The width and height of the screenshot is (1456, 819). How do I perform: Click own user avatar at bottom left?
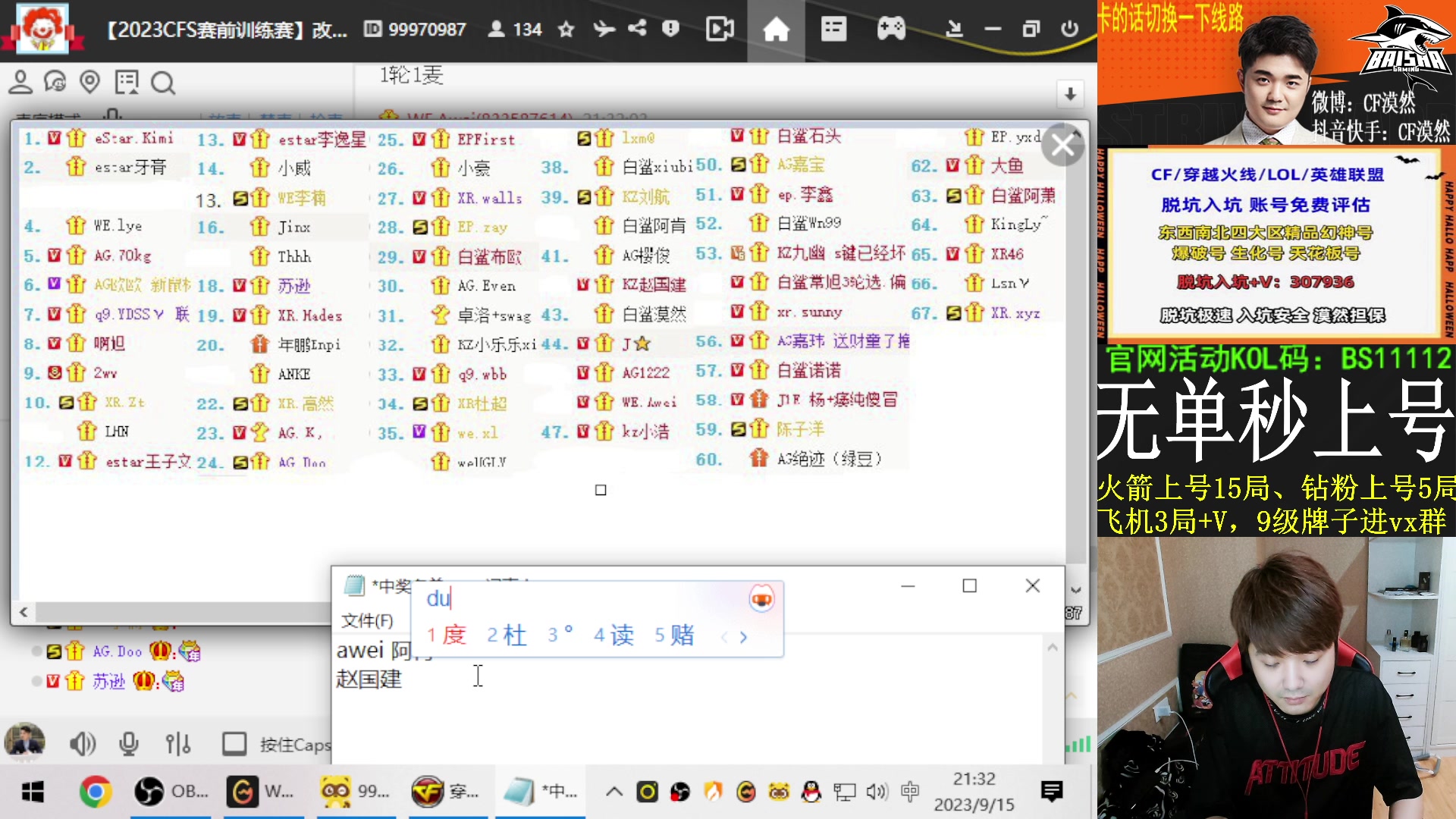click(24, 741)
